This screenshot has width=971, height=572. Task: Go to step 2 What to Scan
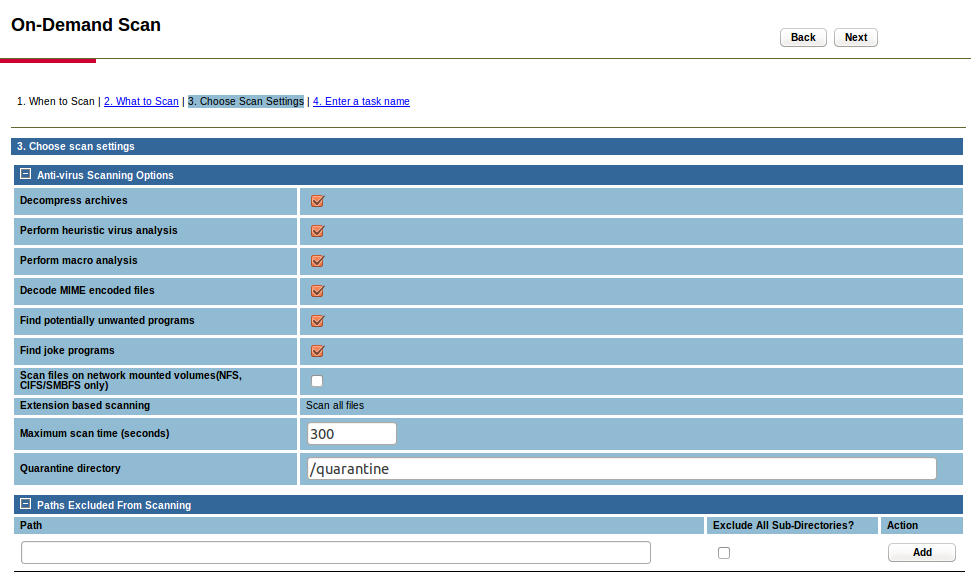pos(141,102)
